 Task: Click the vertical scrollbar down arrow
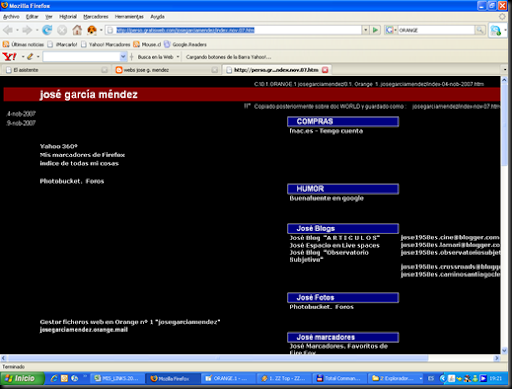(504, 350)
